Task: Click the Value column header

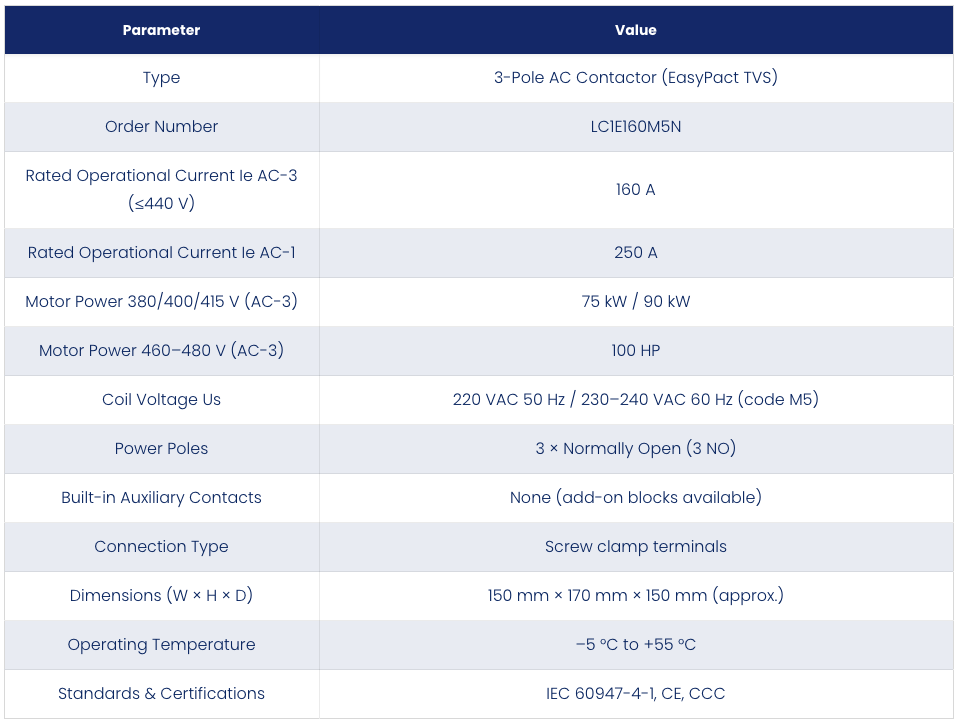Action: 635,30
